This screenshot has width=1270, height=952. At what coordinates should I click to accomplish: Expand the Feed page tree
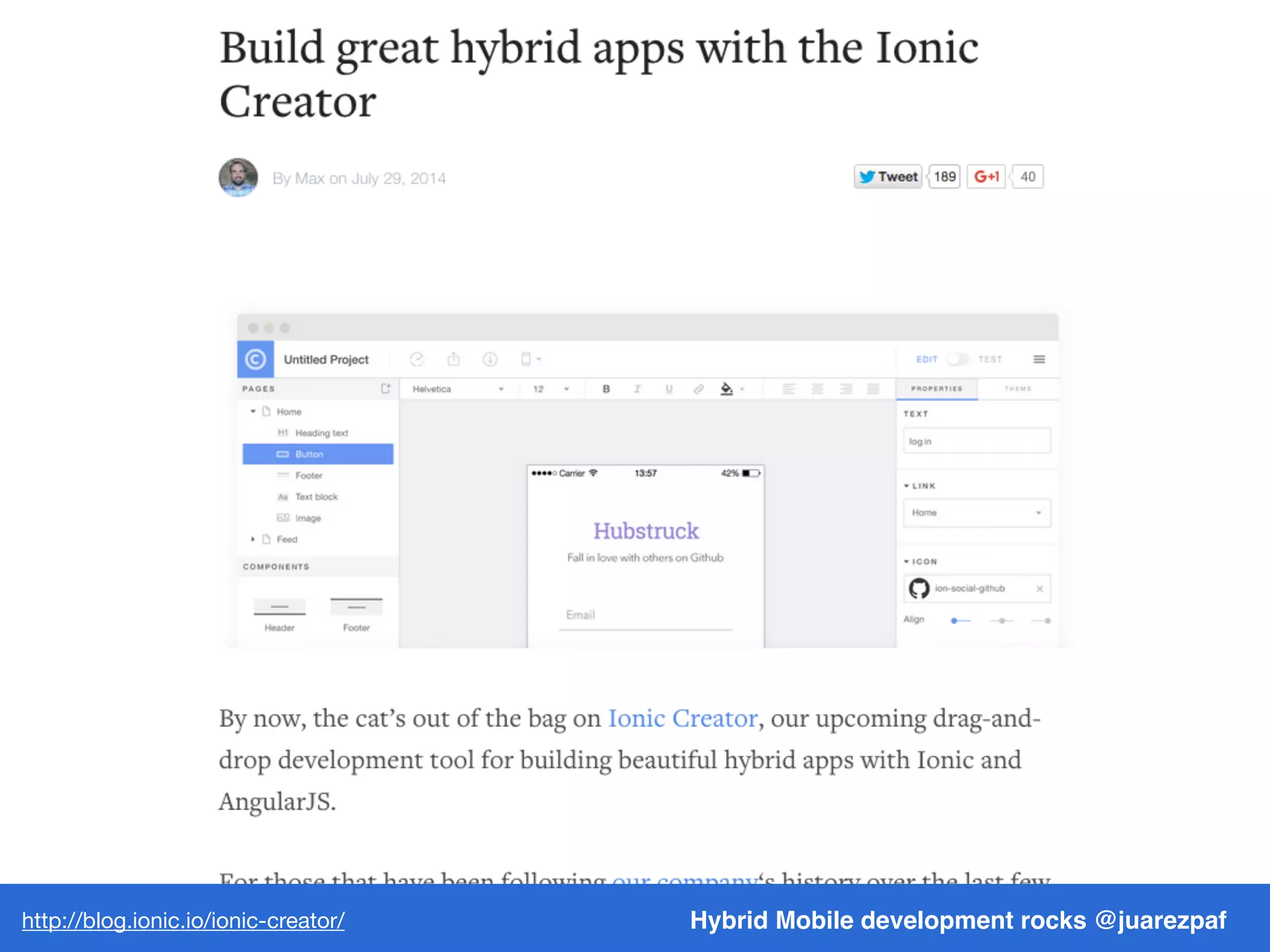(x=253, y=539)
